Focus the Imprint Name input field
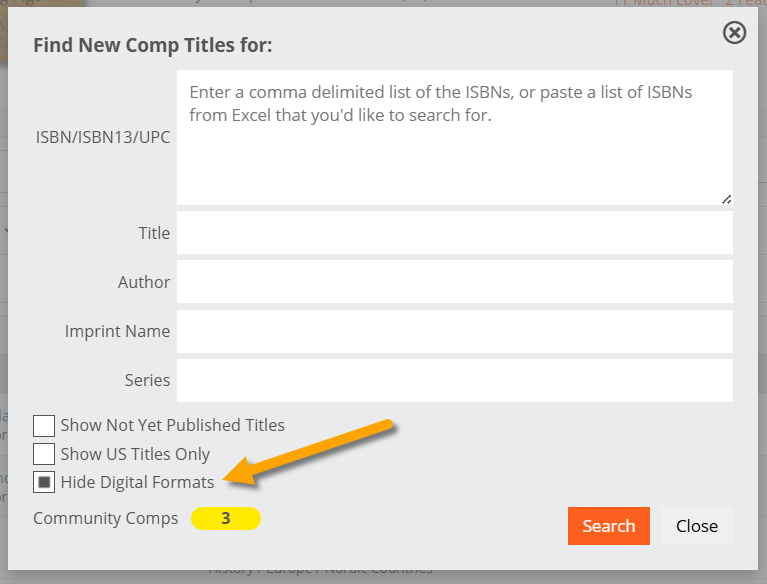Screen dimensions: 767x584 coord(454,331)
